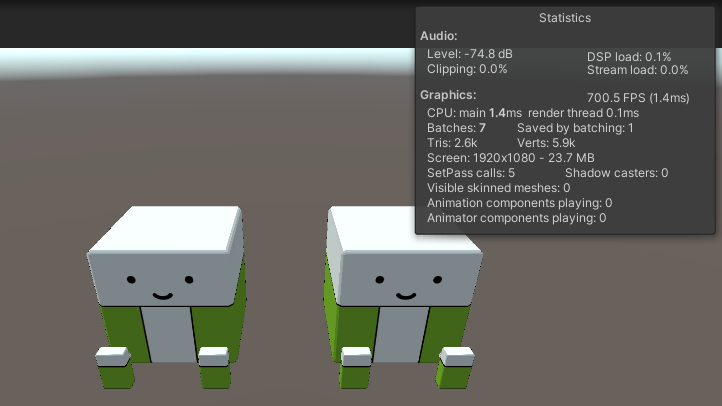Screen dimensions: 722x406
Task: Select the Audio section heading
Action: tap(438, 36)
